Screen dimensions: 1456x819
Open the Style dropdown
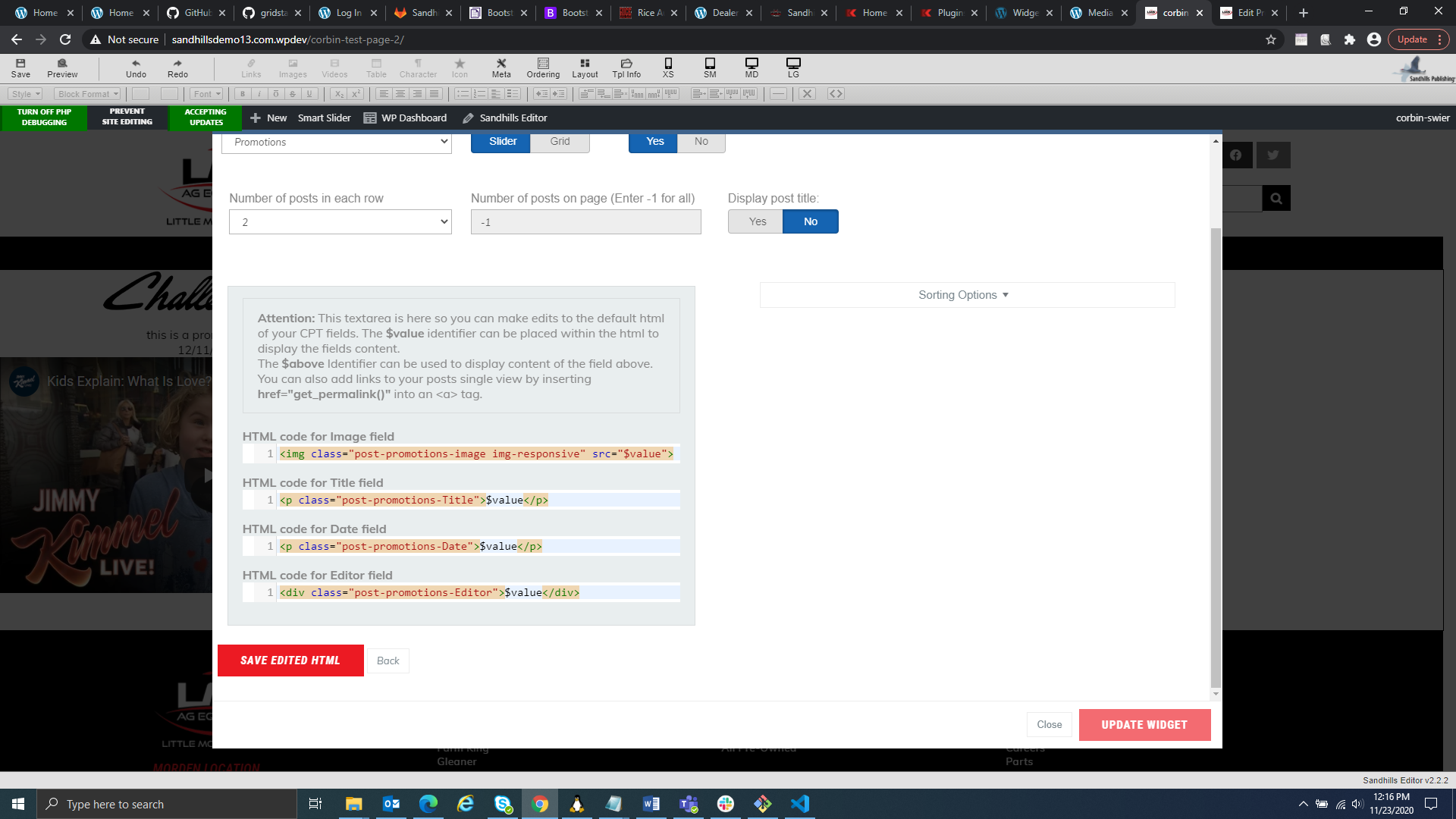point(26,94)
